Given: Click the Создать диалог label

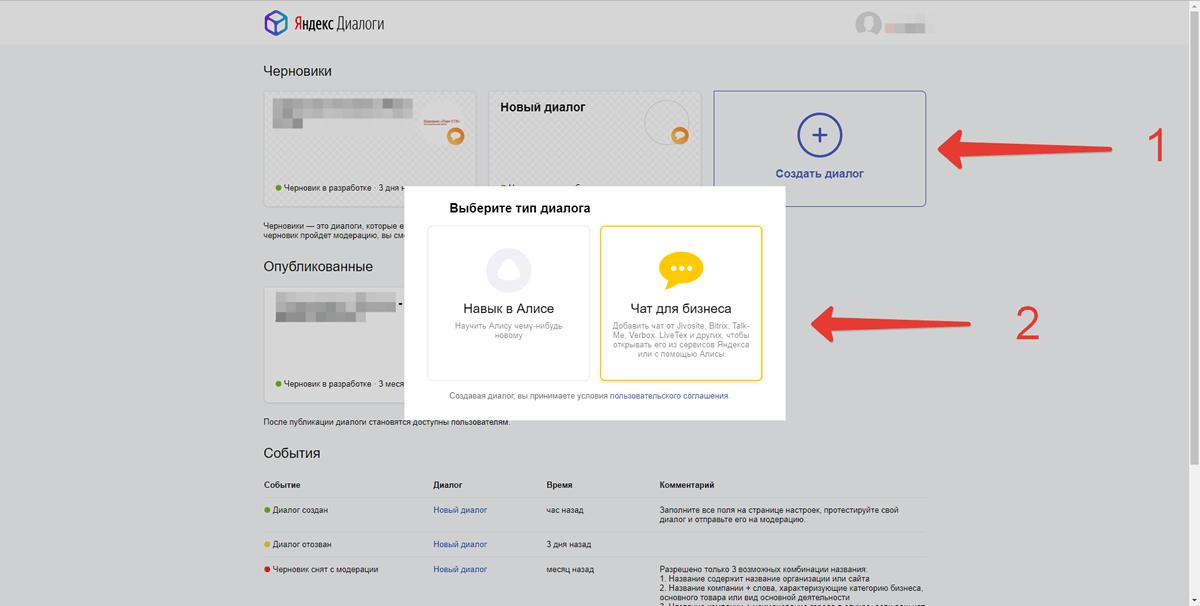Looking at the screenshot, I should 819,174.
